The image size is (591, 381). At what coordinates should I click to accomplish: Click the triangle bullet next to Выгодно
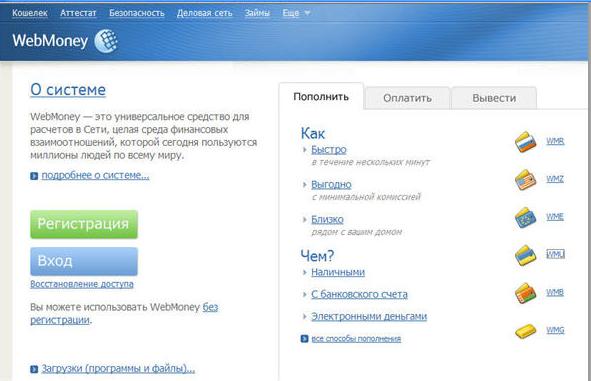305,184
